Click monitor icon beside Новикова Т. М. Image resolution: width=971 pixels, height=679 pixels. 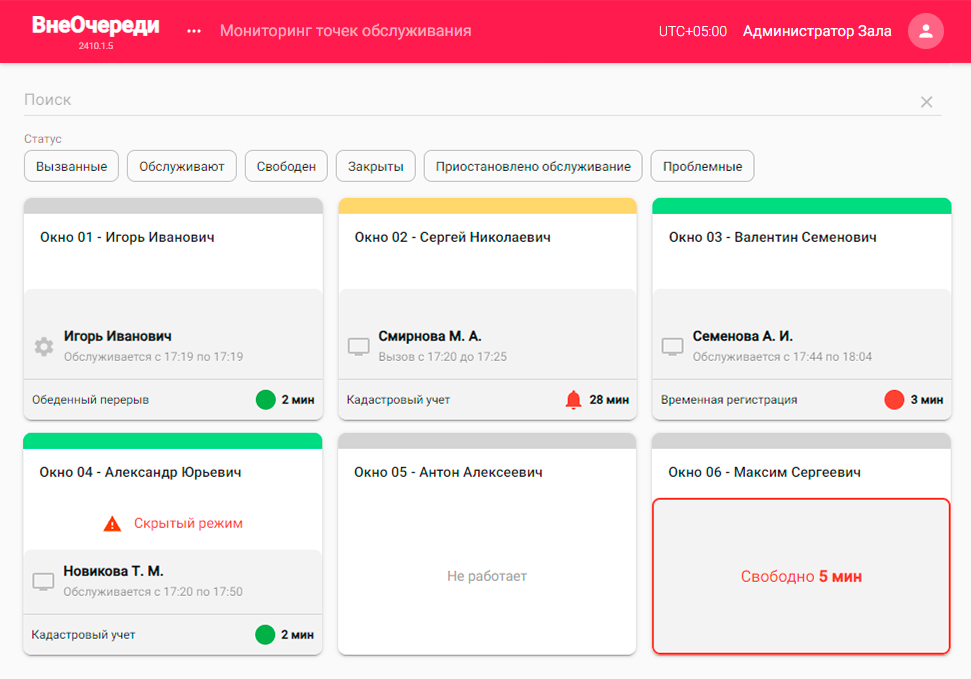pos(43,581)
